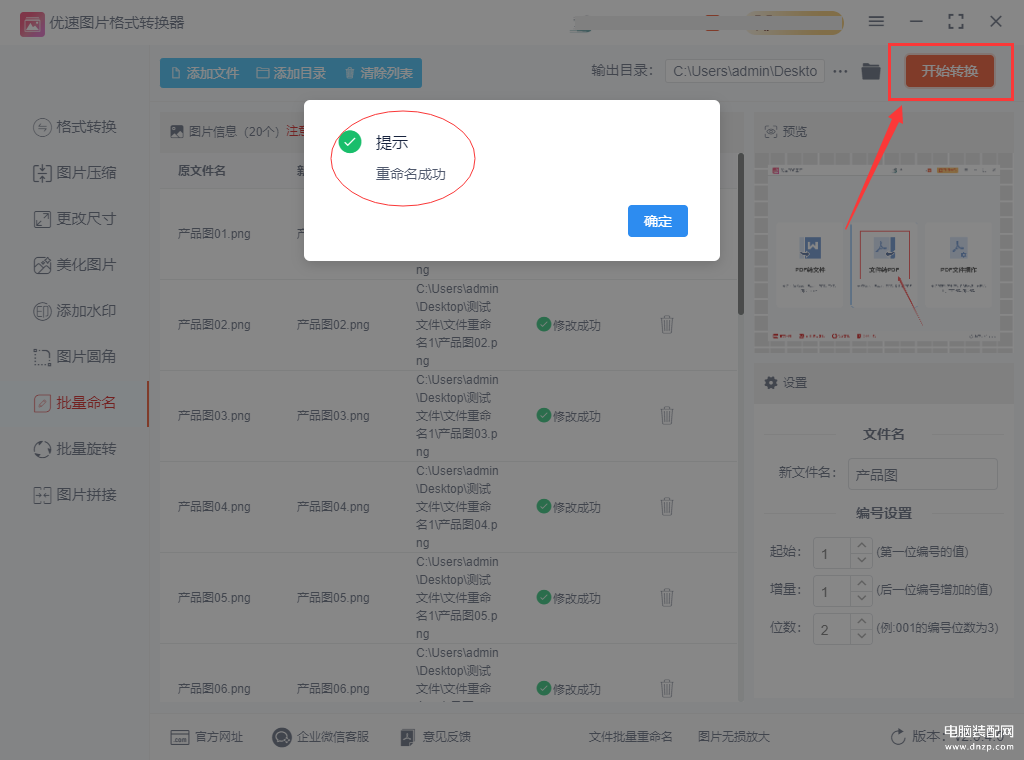Click the 修改成功 status for 产品图03.png
Viewport: 1024px width, 760px height.
point(569,416)
